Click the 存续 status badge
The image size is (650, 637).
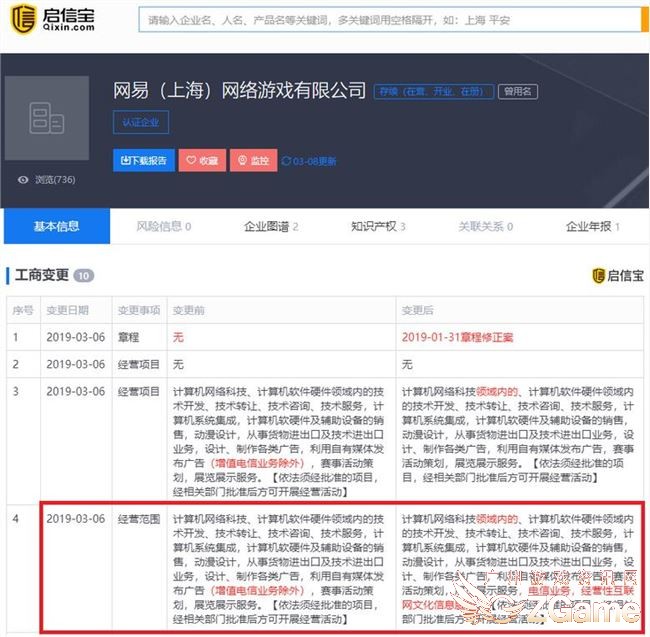pos(434,91)
